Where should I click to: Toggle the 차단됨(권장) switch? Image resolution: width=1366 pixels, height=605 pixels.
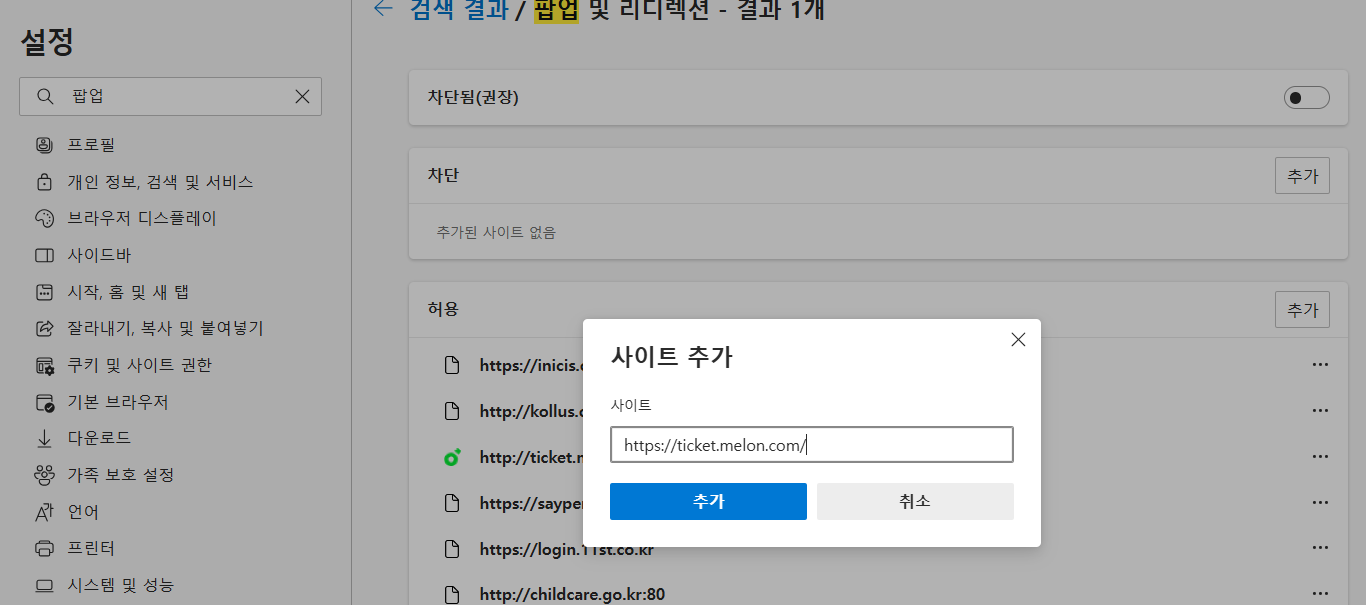click(1306, 97)
